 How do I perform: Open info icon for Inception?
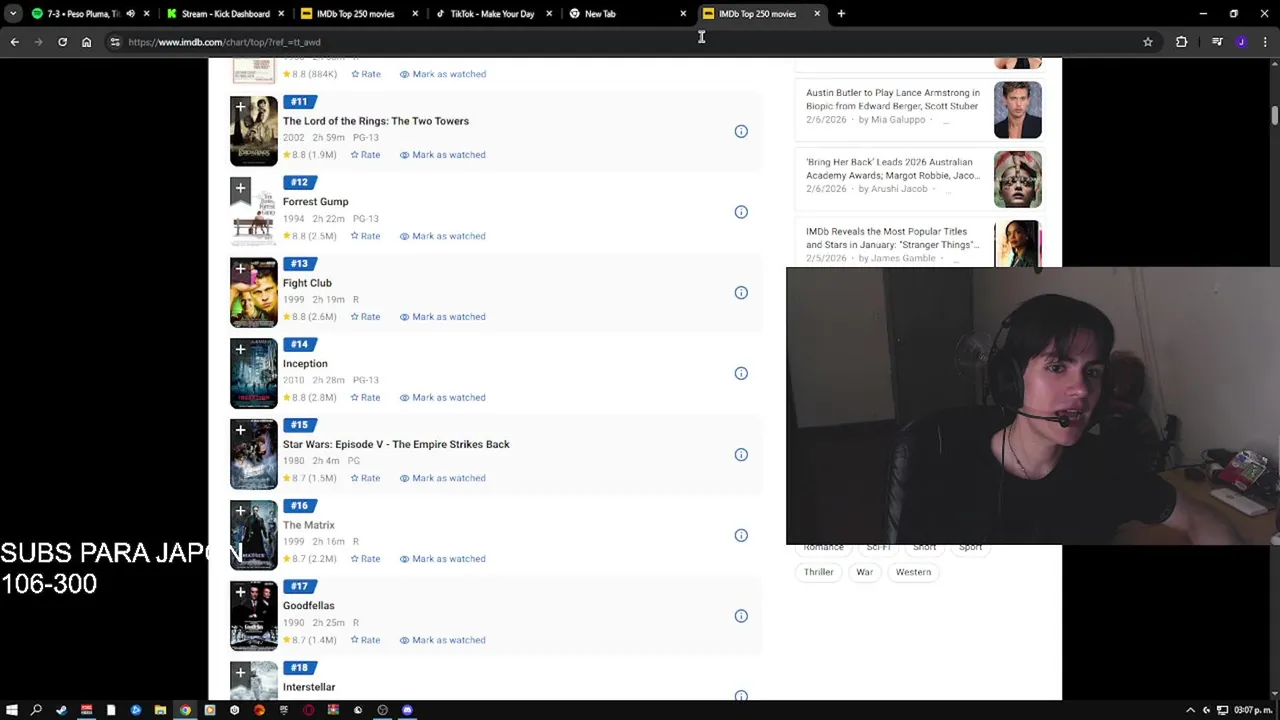point(741,373)
